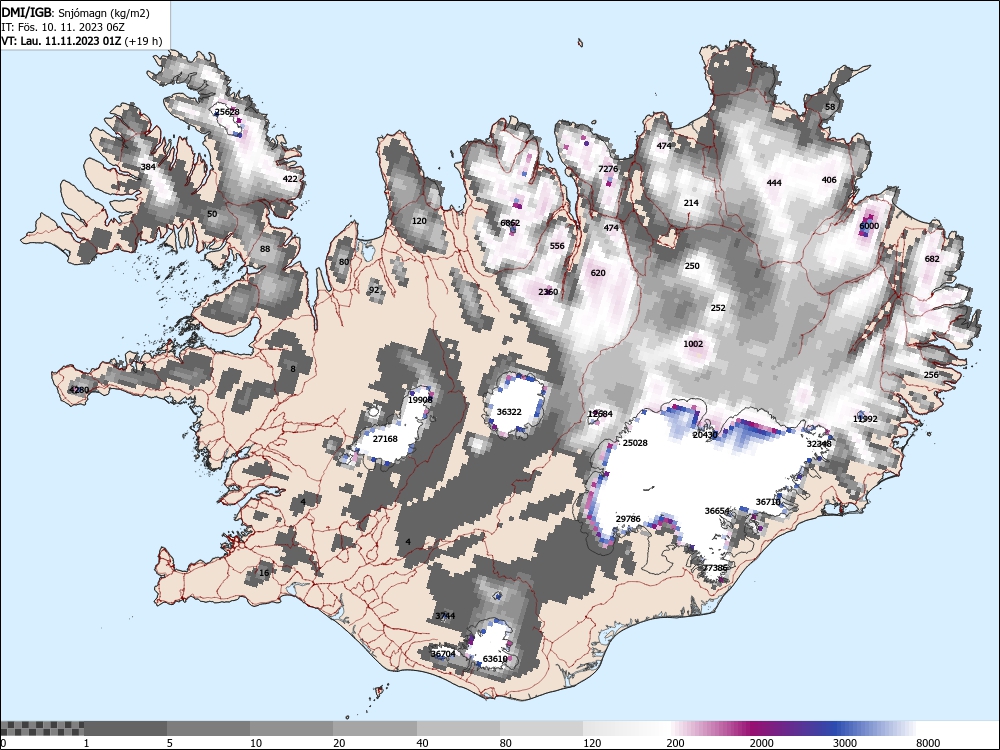
Task: Select the glacier value 27386
Action: 716,568
